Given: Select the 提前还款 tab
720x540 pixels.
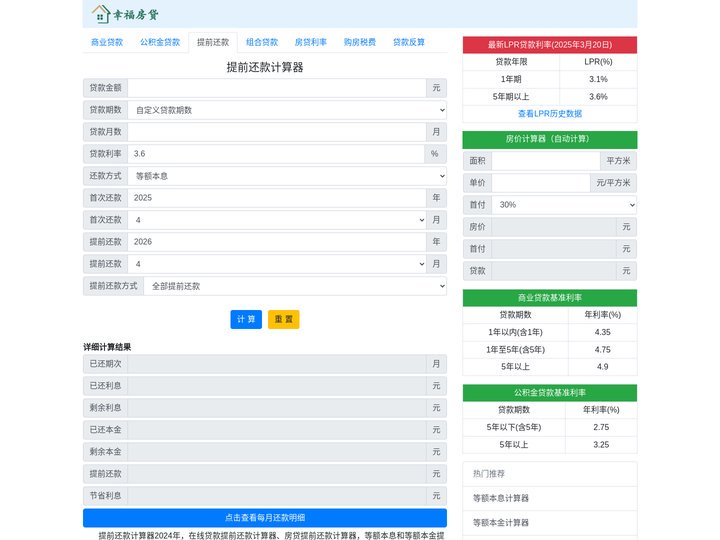Looking at the screenshot, I should [x=213, y=42].
